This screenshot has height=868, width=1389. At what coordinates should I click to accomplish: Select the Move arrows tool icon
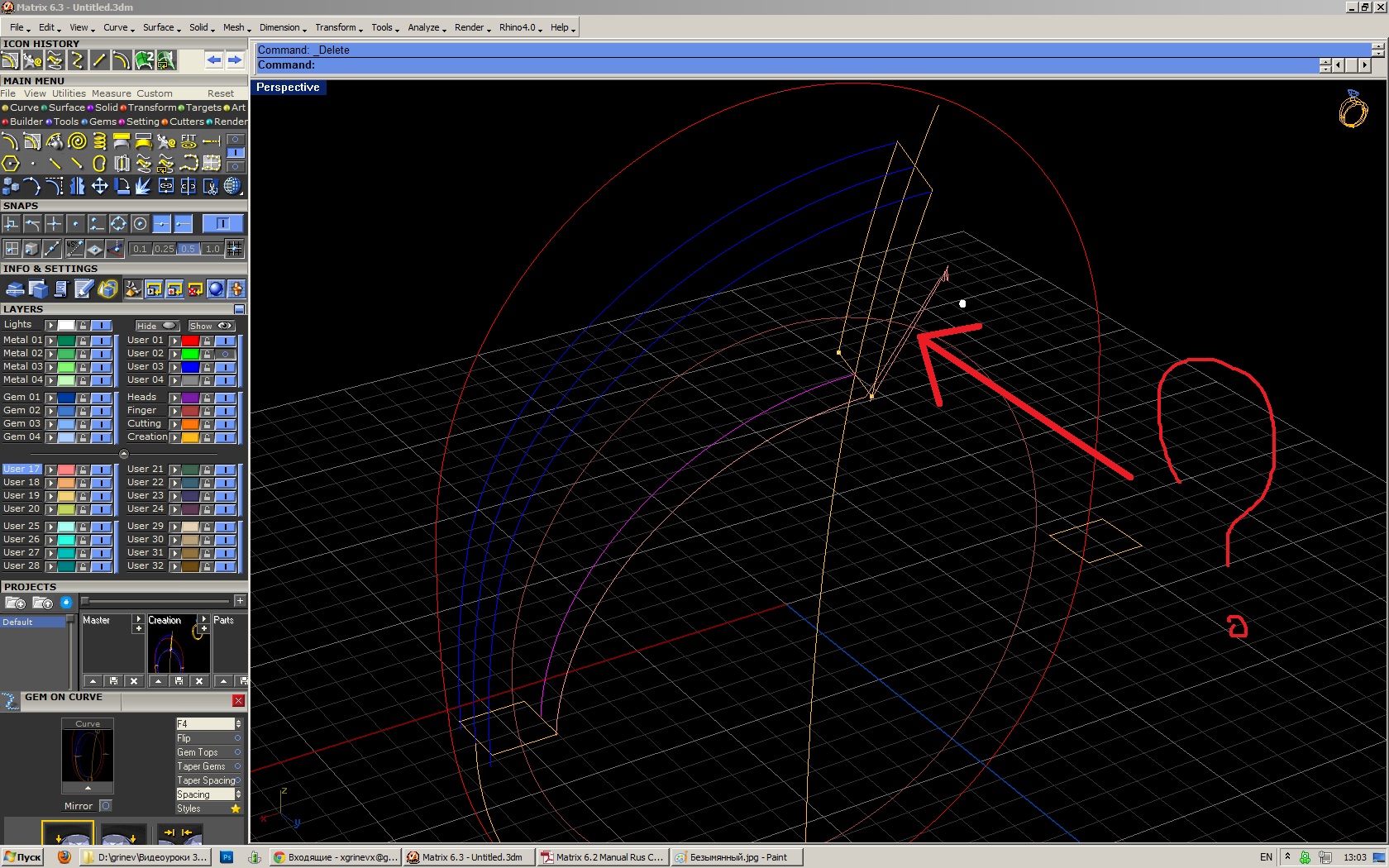coord(99,186)
